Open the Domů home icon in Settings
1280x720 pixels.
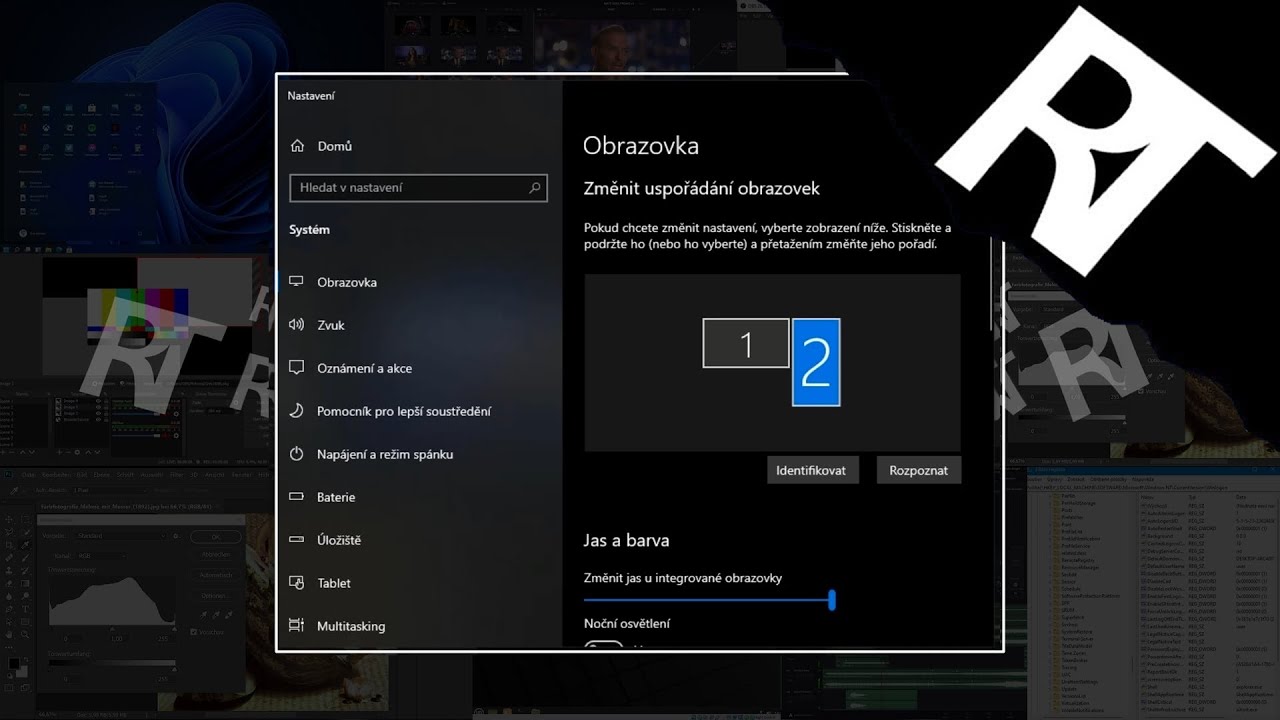pyautogui.click(x=297, y=146)
